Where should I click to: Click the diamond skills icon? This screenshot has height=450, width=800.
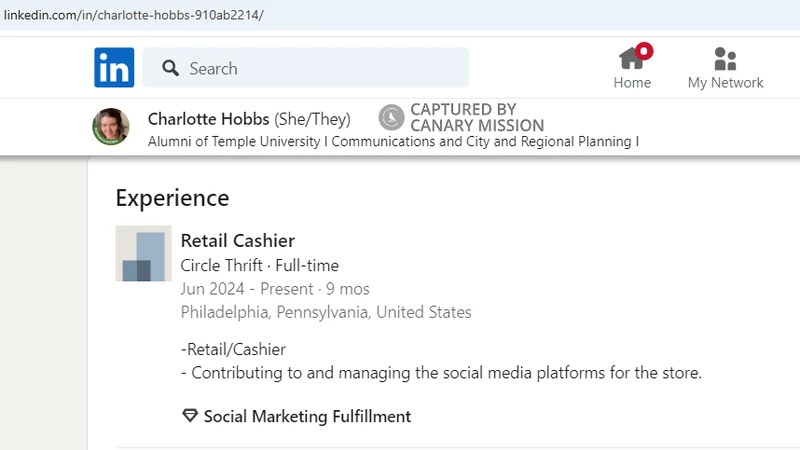pyautogui.click(x=190, y=416)
